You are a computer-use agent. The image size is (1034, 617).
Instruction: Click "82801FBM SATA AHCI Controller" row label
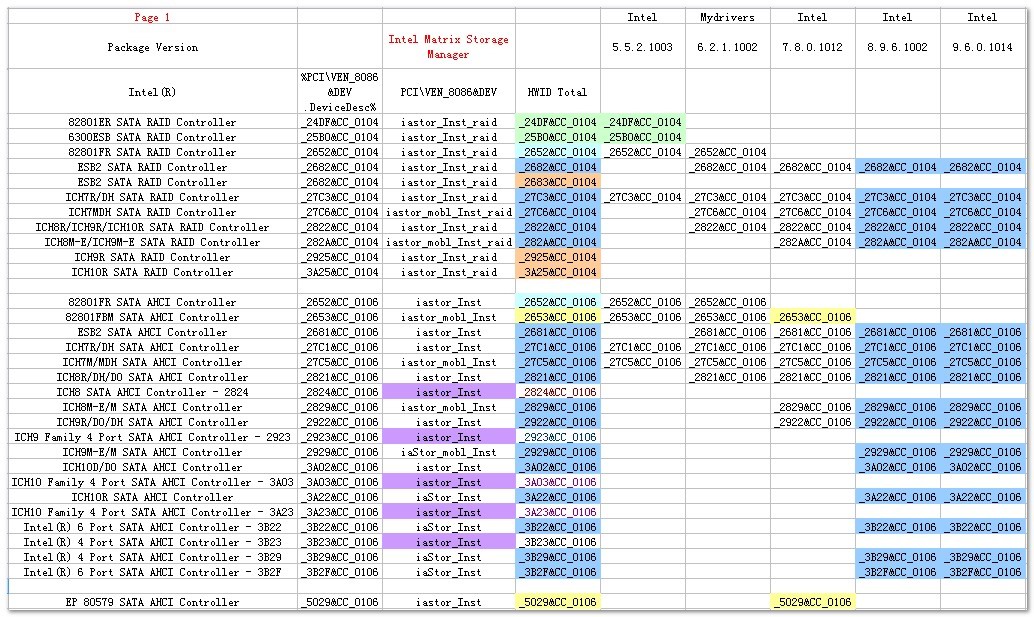(153, 317)
